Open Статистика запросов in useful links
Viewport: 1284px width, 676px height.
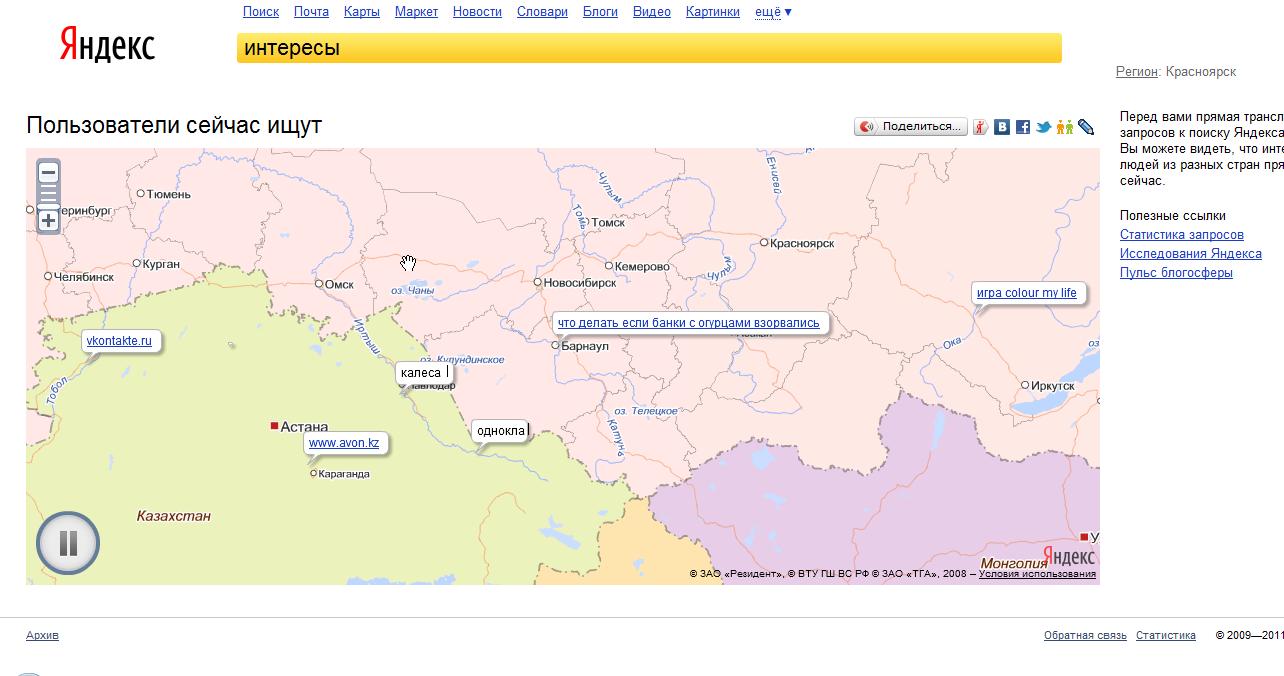point(1181,235)
